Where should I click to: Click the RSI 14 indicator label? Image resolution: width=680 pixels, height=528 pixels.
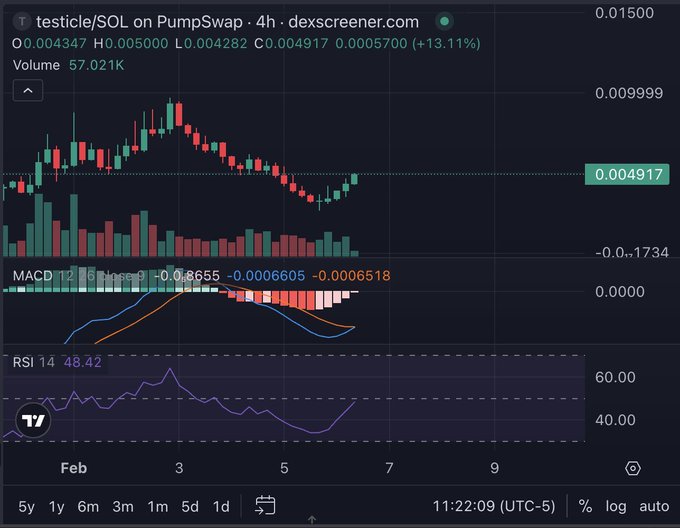point(34,362)
